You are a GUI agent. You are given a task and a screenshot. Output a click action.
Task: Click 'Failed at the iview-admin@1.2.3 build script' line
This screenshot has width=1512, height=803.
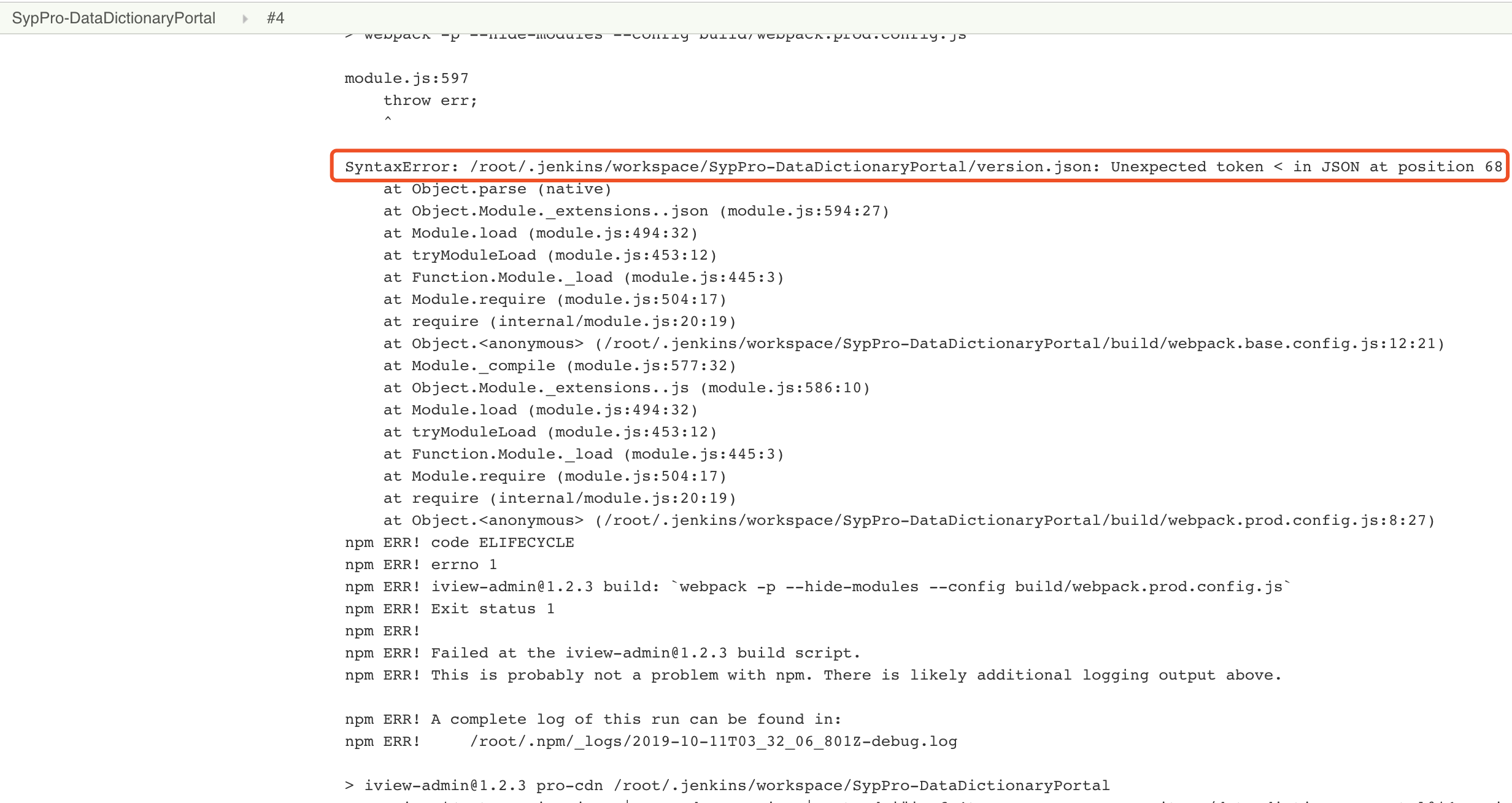click(x=603, y=653)
